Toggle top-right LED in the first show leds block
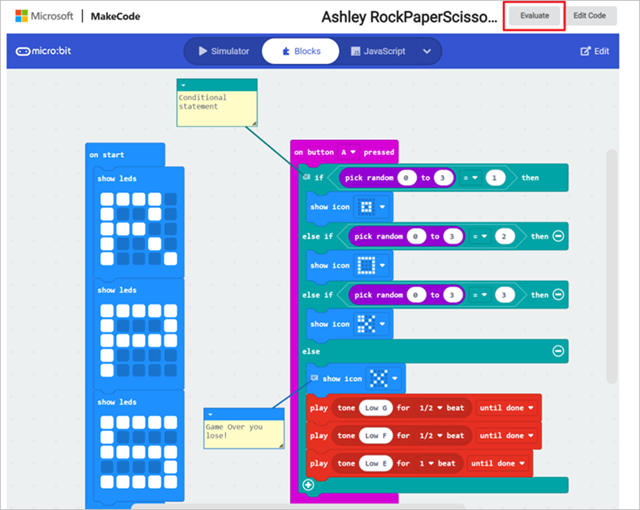Image resolution: width=640 pixels, height=510 pixels. pos(171,199)
